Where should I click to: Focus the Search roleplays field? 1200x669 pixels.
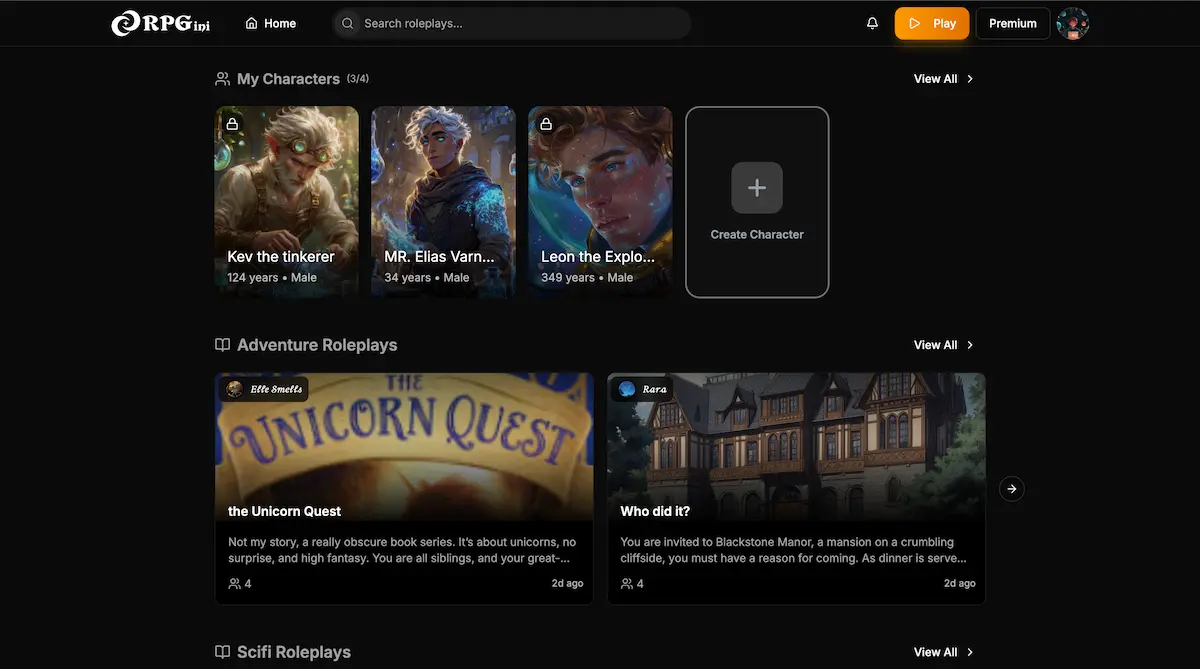[x=520, y=23]
